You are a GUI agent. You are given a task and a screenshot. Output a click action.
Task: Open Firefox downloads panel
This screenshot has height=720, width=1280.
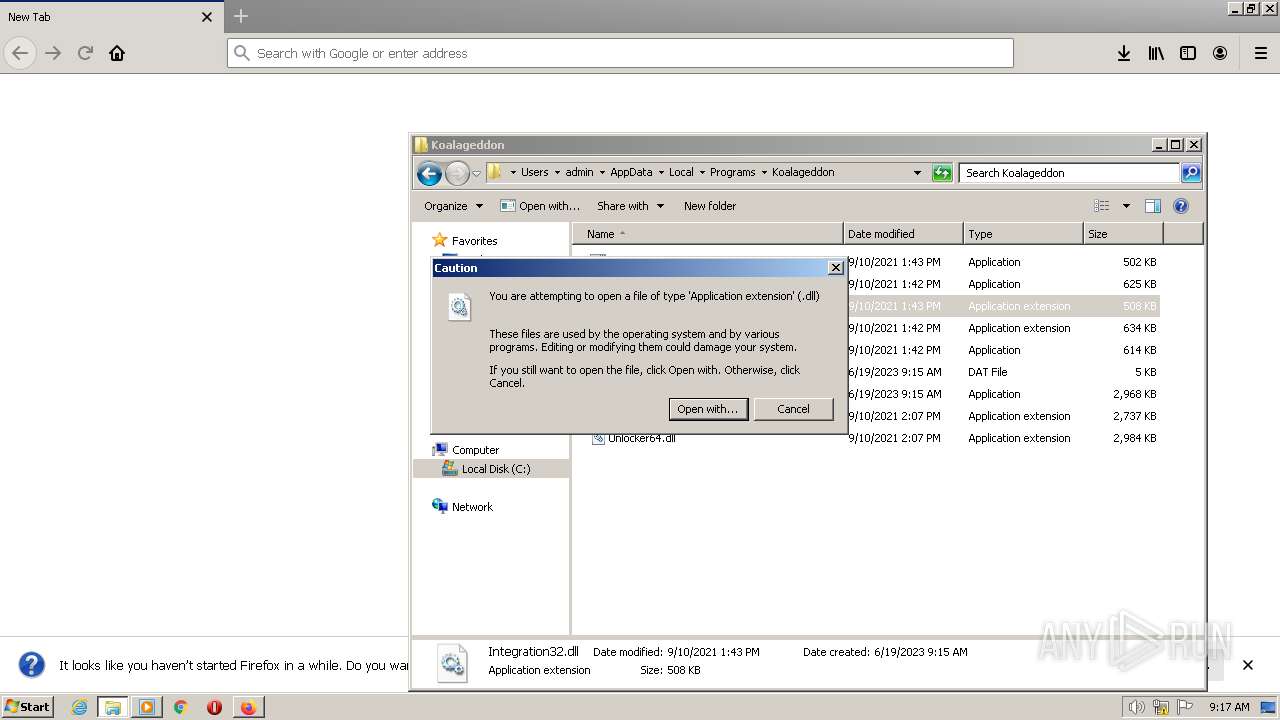[1124, 53]
